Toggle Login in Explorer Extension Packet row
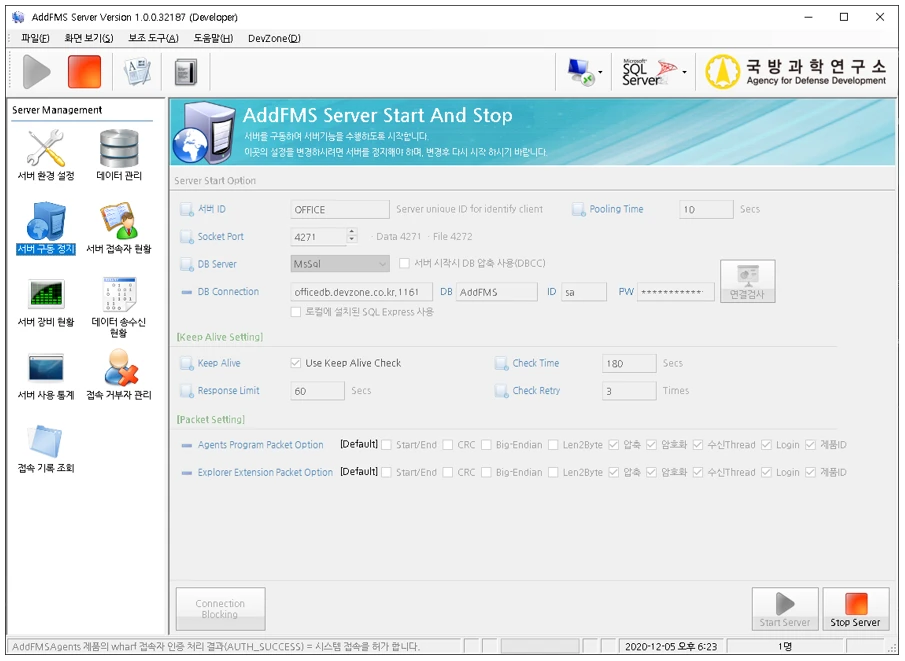Screen dimensions: 905x661 pos(766,472)
